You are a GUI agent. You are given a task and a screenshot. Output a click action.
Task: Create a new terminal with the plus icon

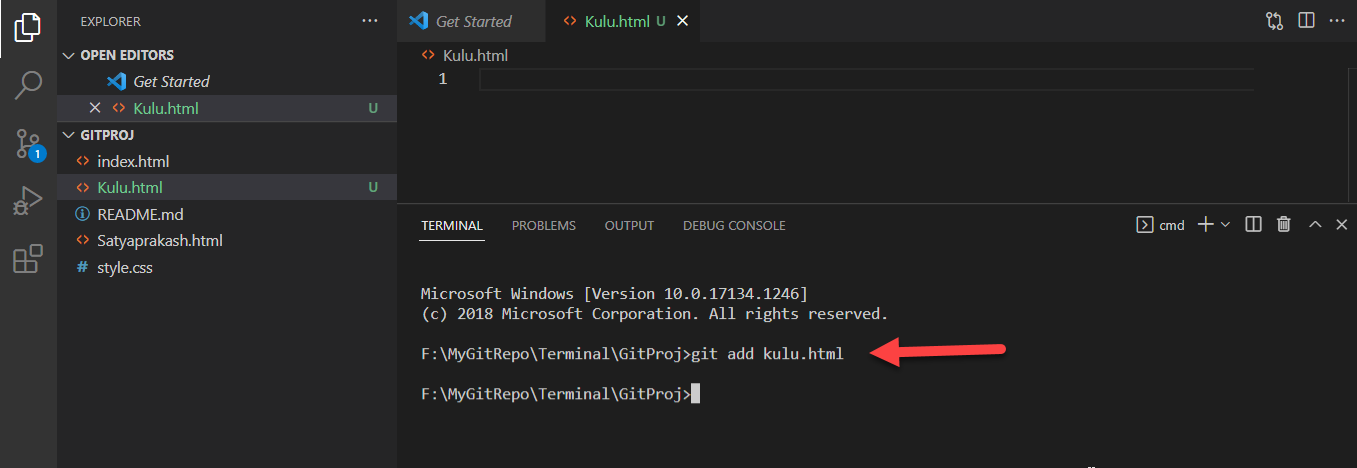point(1205,225)
